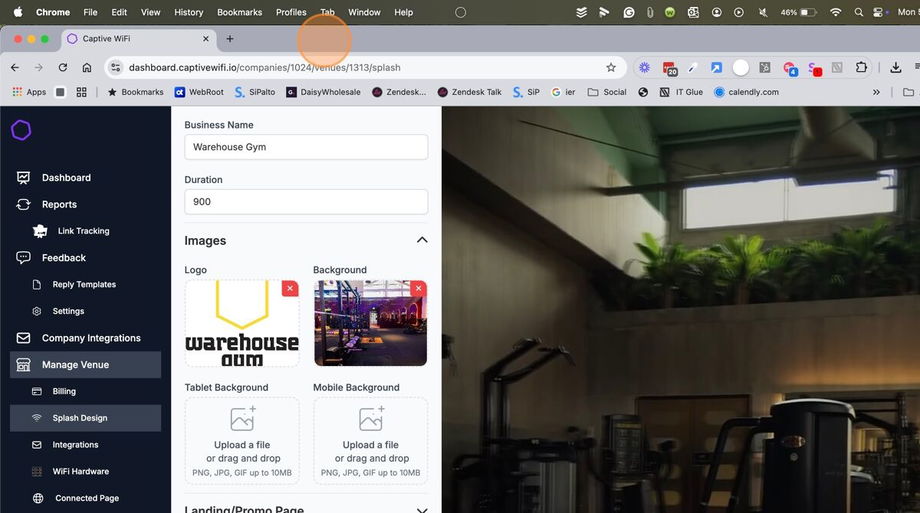
Task: Open the Profiles menu
Action: pos(291,12)
